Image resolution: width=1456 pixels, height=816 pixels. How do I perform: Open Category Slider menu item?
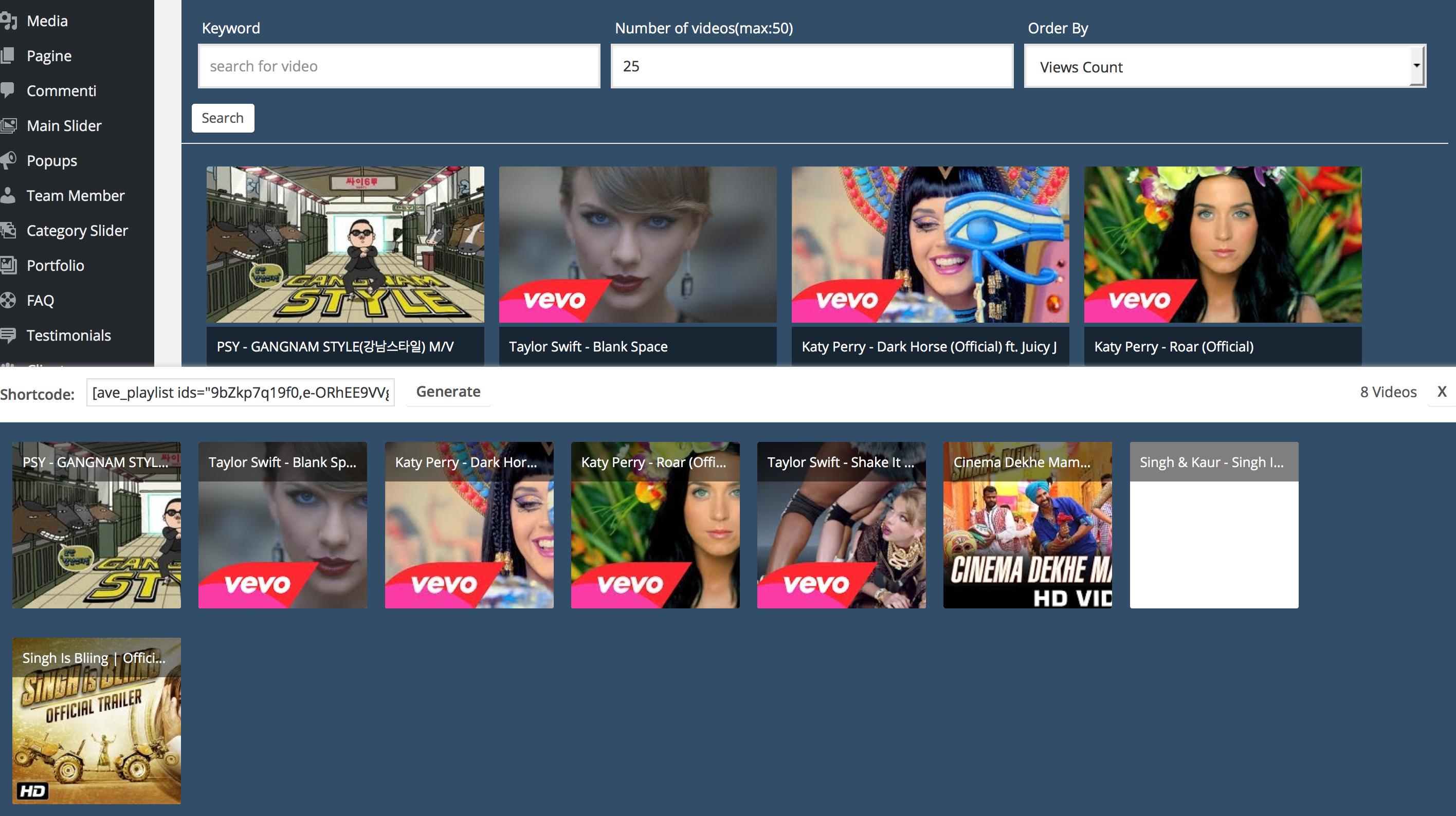click(77, 231)
